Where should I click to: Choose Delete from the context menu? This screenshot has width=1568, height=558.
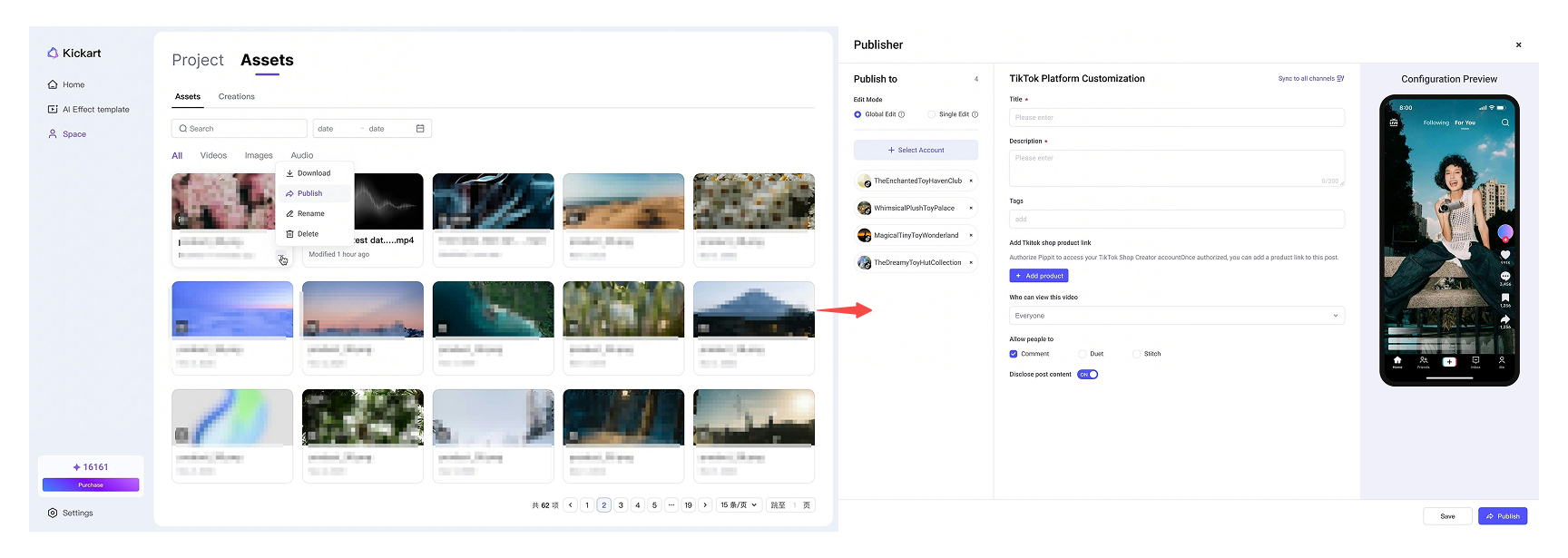[313, 233]
